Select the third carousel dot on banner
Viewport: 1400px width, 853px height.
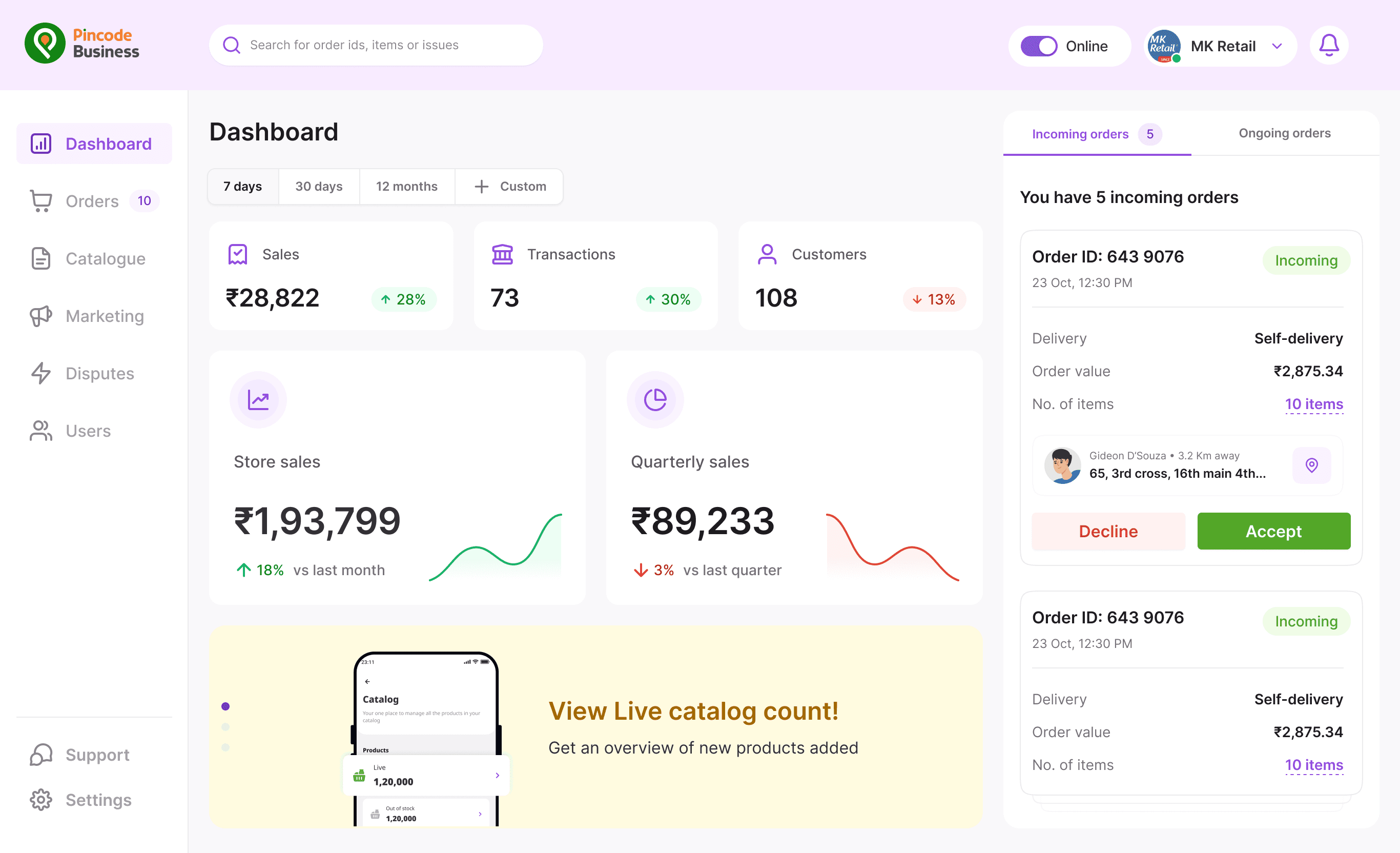click(225, 747)
